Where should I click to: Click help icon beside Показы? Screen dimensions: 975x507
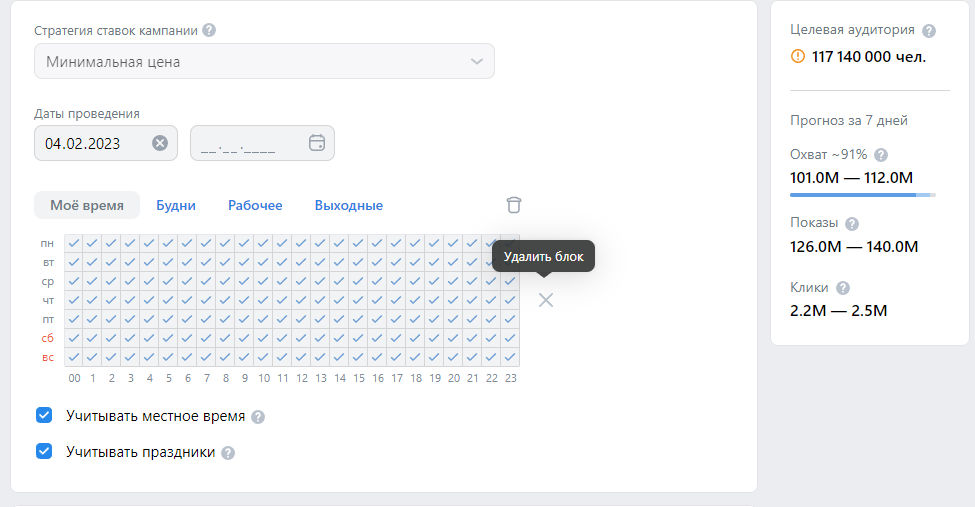[852, 223]
